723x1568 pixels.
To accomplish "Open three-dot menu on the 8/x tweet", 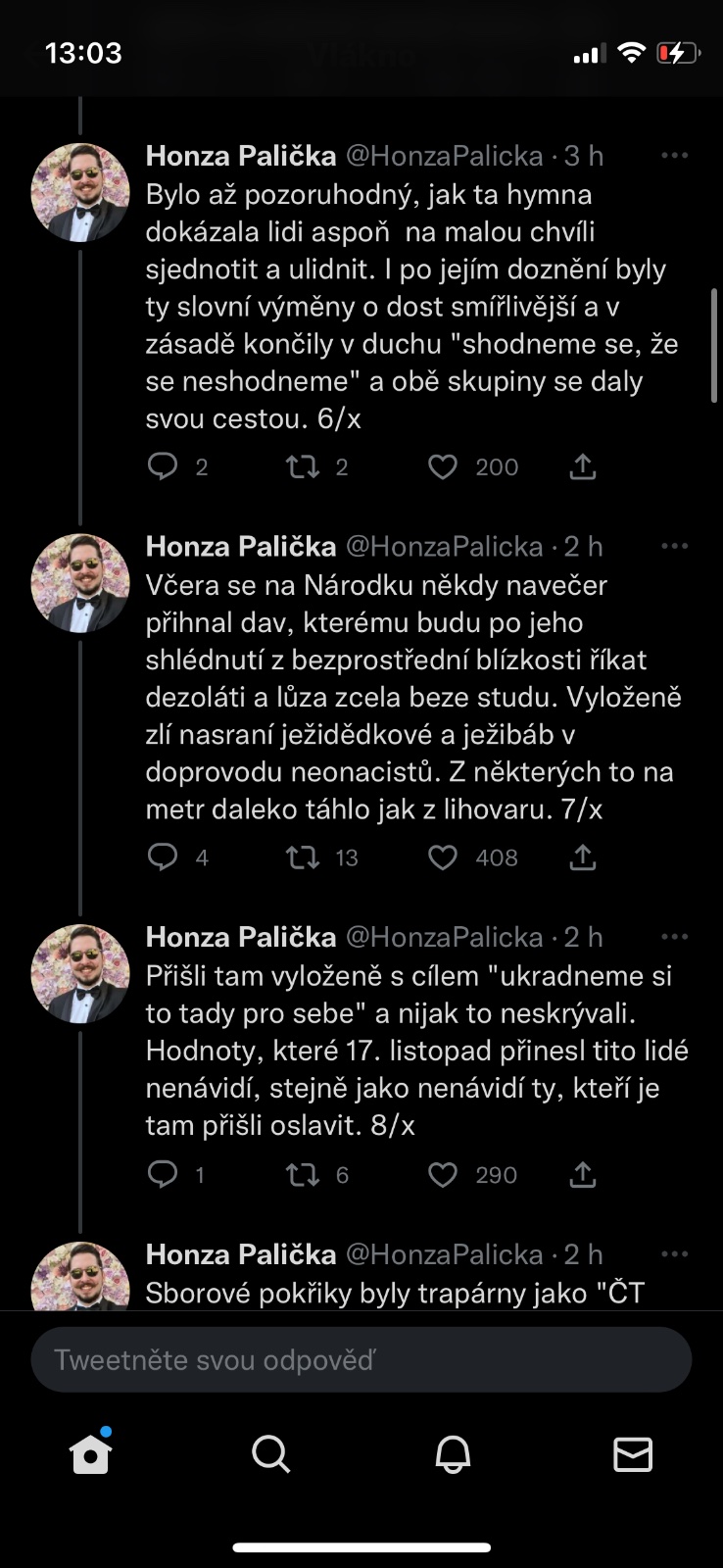I will [x=674, y=938].
